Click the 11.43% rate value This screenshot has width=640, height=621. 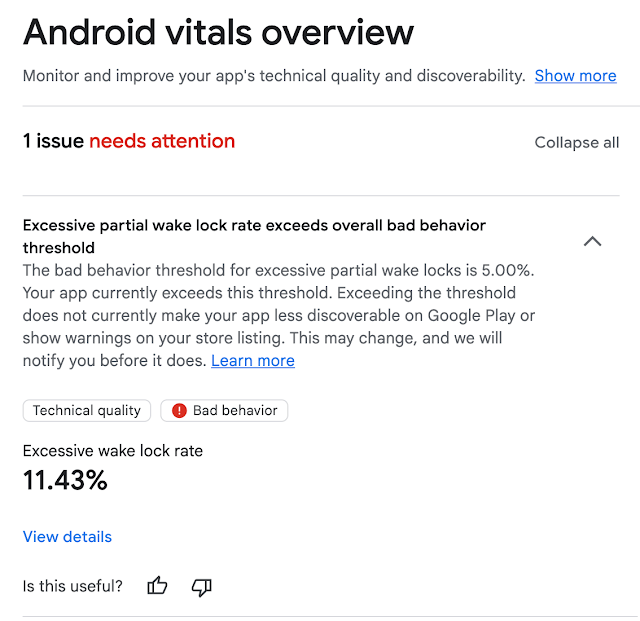coord(65,481)
